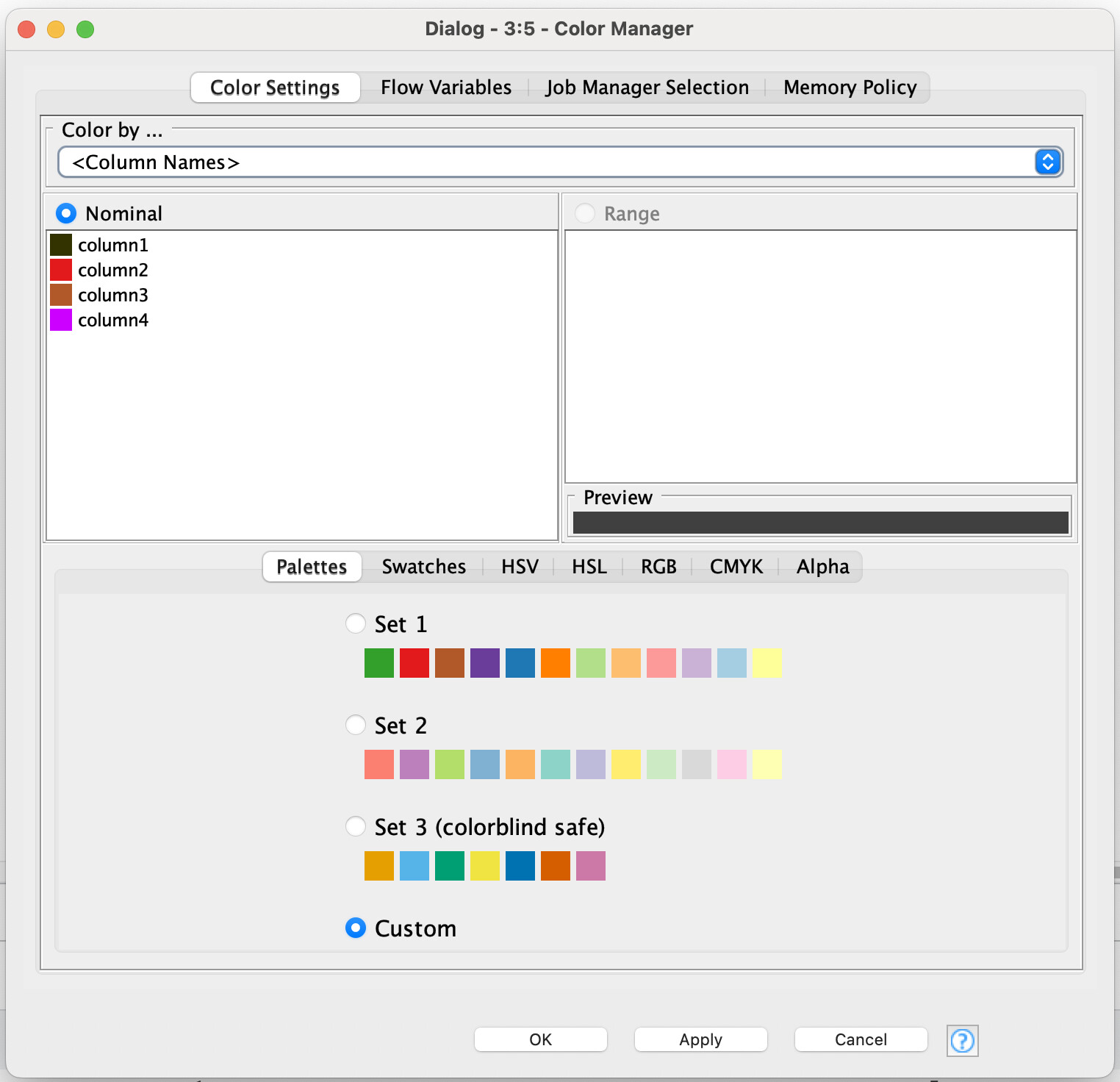Click the pink swatch in Set 2 palette

[x=732, y=764]
